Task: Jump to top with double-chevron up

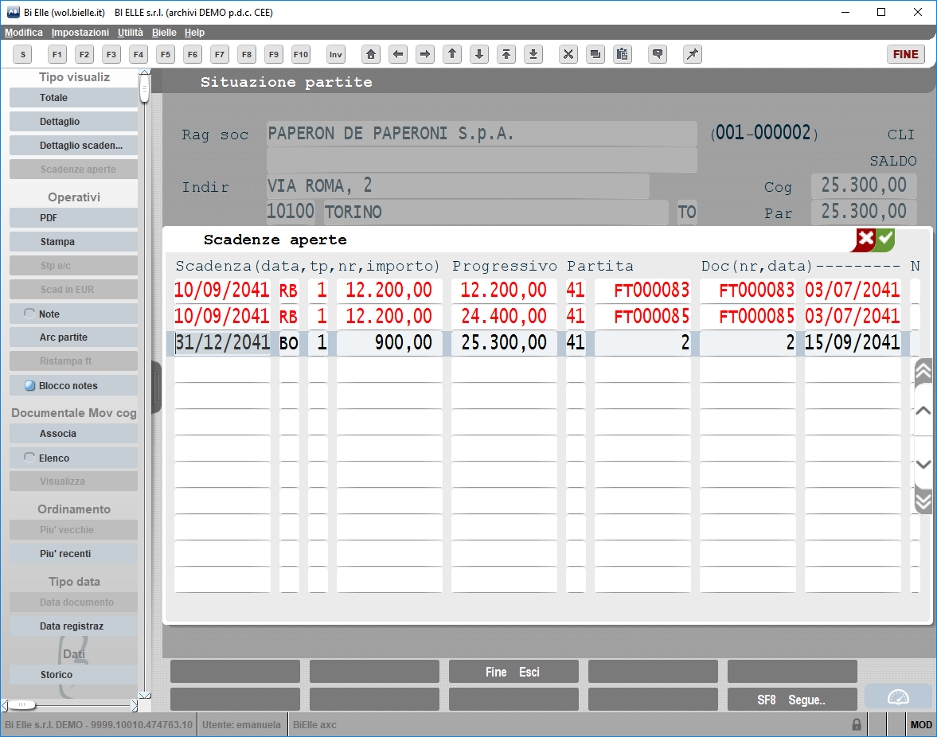Action: coord(923,372)
